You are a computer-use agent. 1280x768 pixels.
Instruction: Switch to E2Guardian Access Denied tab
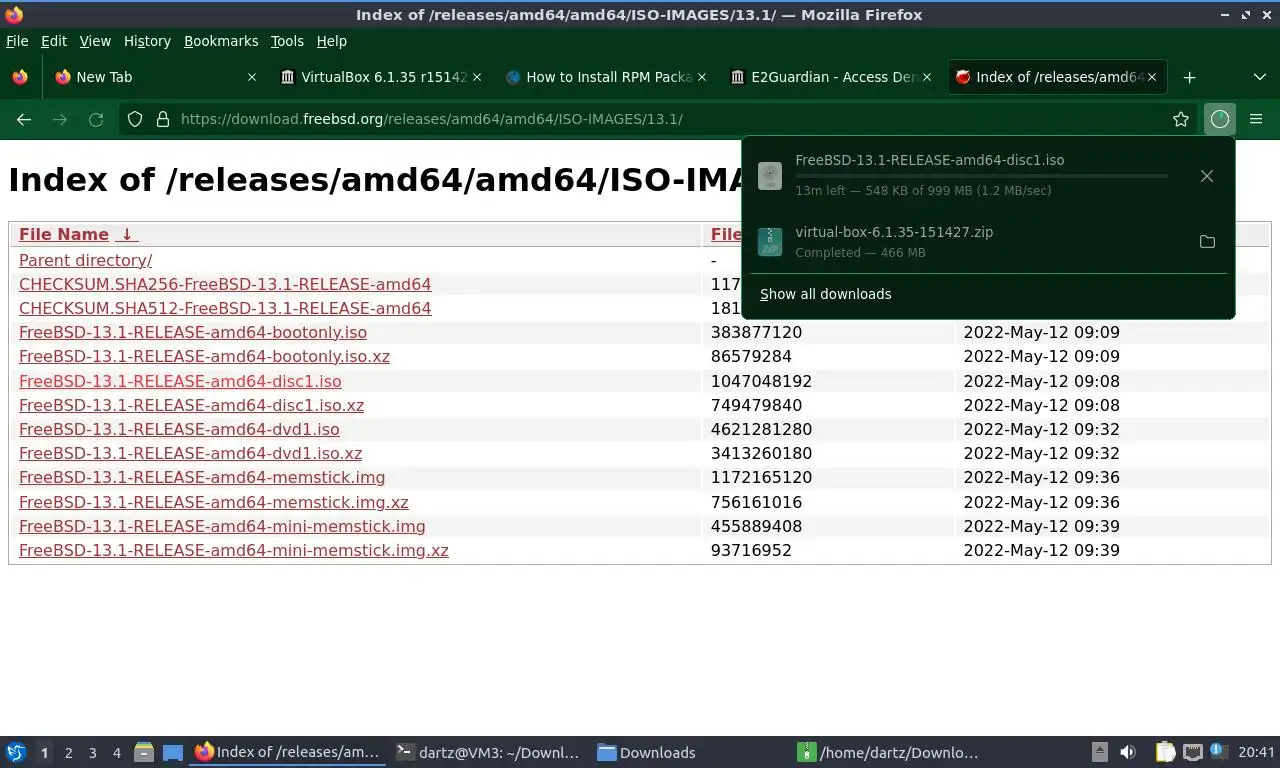tap(831, 77)
